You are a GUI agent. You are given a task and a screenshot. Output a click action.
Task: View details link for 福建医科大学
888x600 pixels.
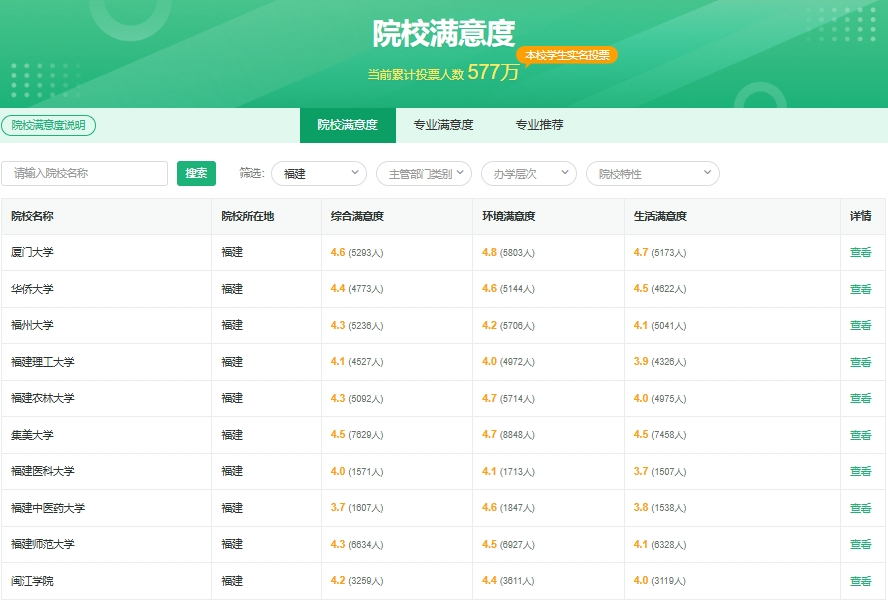(861, 472)
